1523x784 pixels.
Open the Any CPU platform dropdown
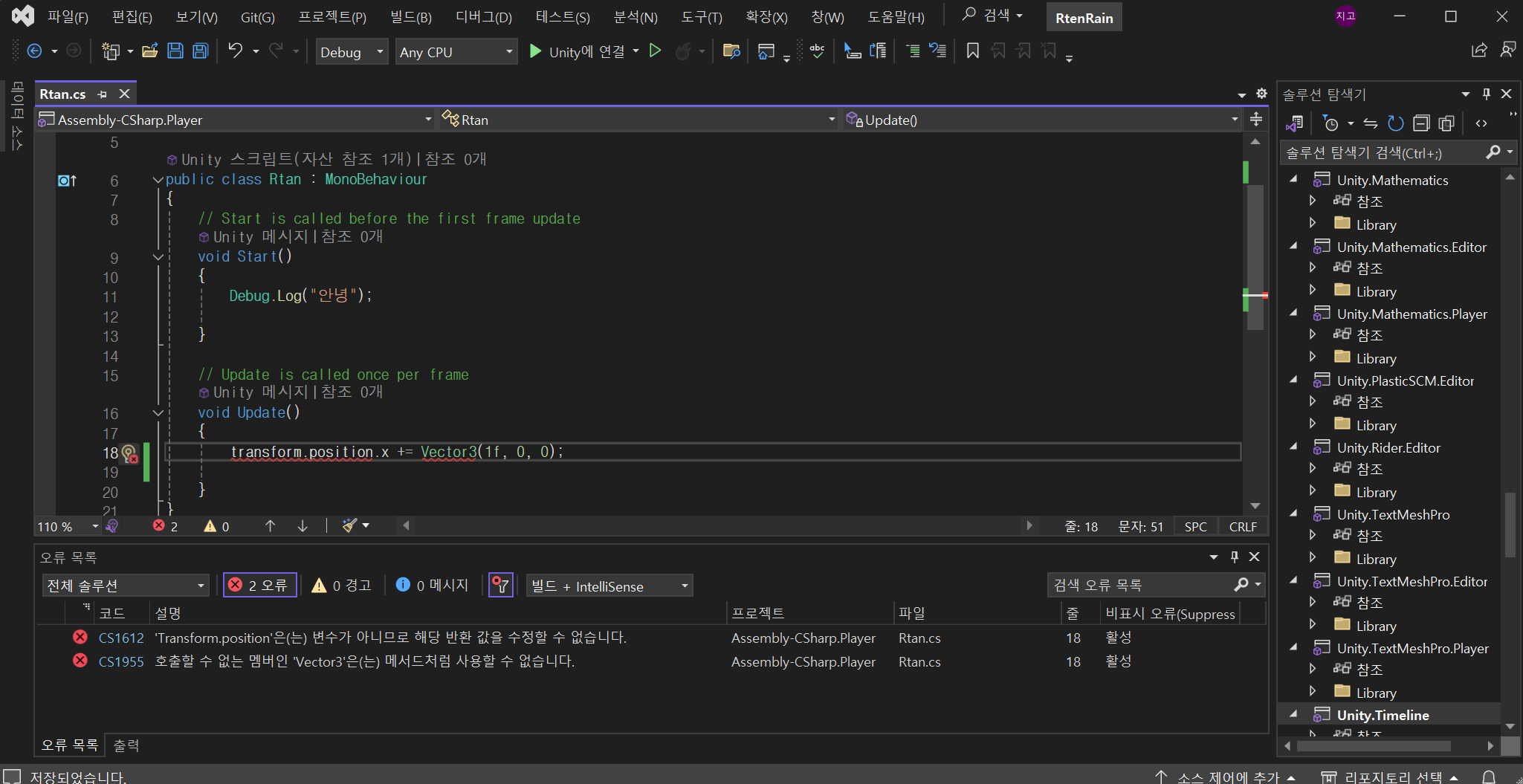click(x=456, y=52)
